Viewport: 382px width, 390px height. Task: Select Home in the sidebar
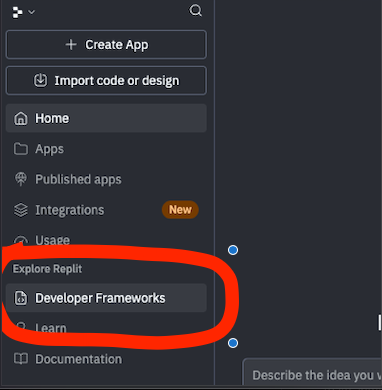tap(106, 118)
